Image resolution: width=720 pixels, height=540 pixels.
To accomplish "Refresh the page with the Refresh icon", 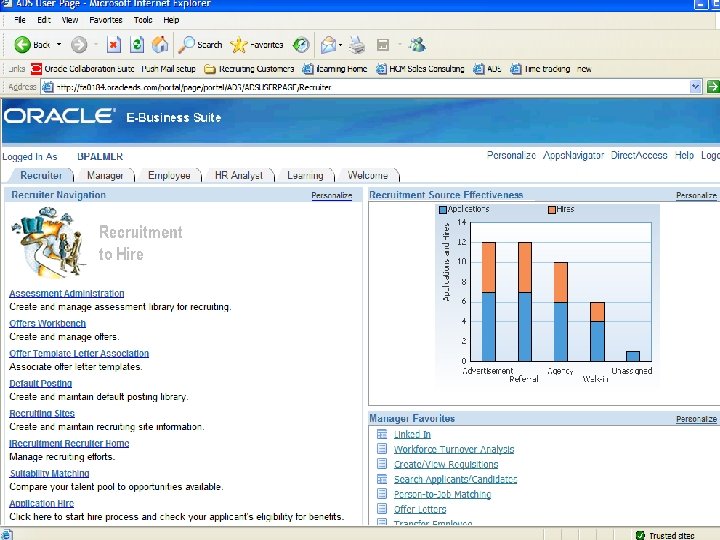I will 137,45.
